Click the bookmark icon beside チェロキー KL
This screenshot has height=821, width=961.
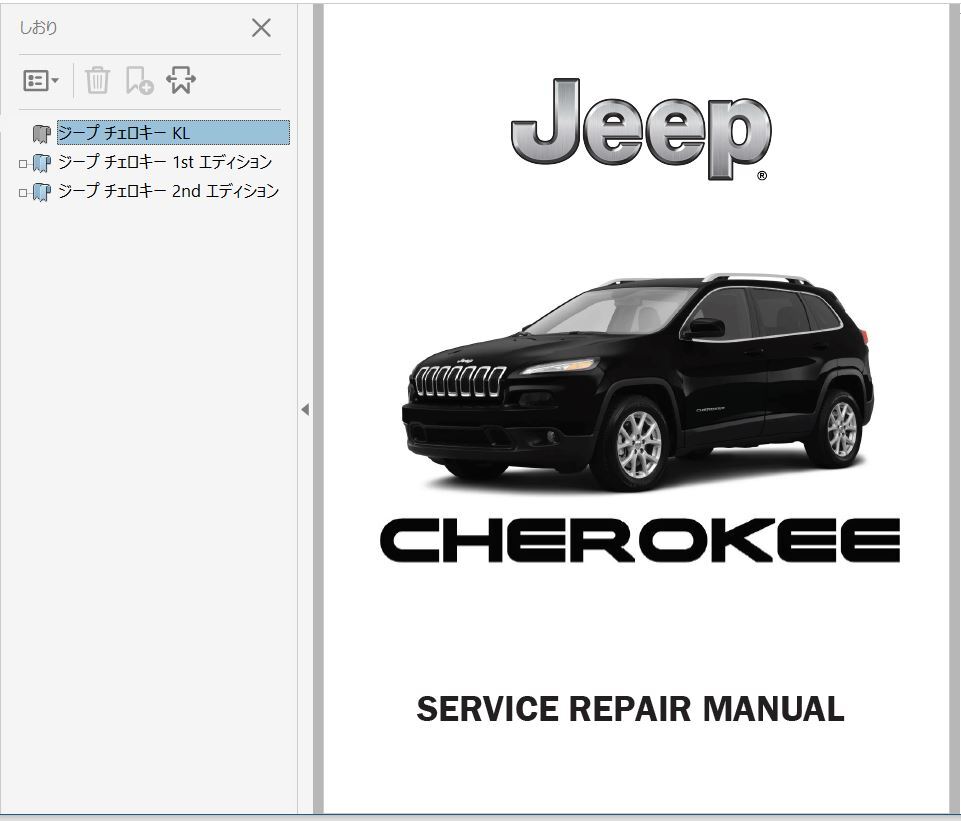tap(42, 134)
